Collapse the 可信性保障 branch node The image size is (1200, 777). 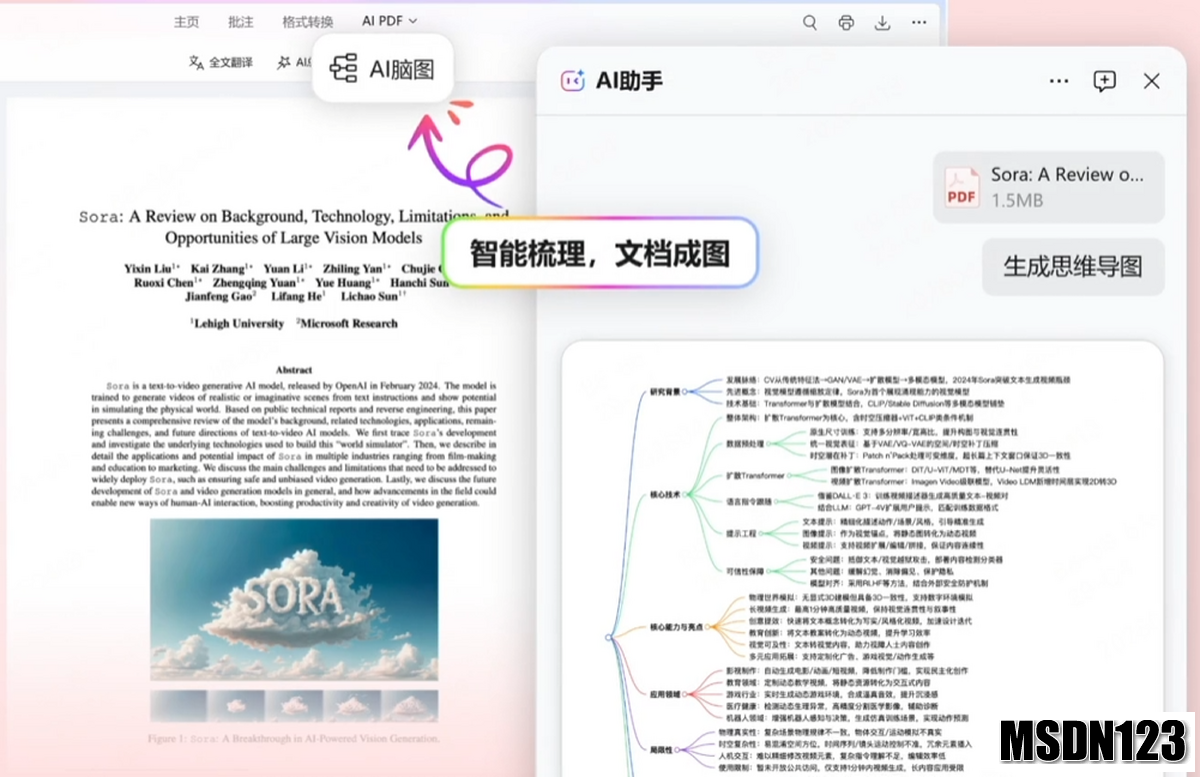[770, 572]
